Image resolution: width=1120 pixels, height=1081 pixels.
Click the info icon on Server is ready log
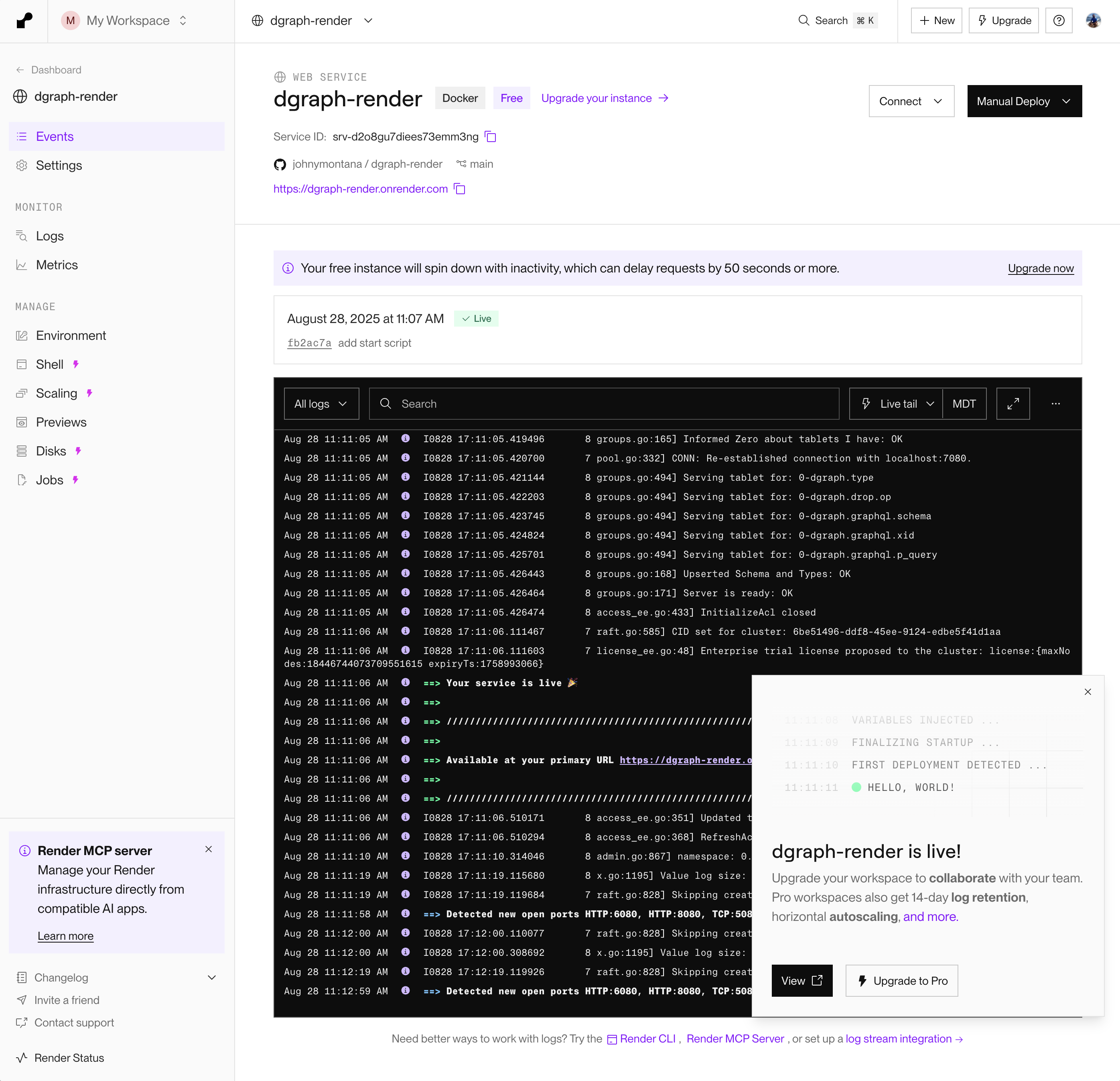[405, 592]
